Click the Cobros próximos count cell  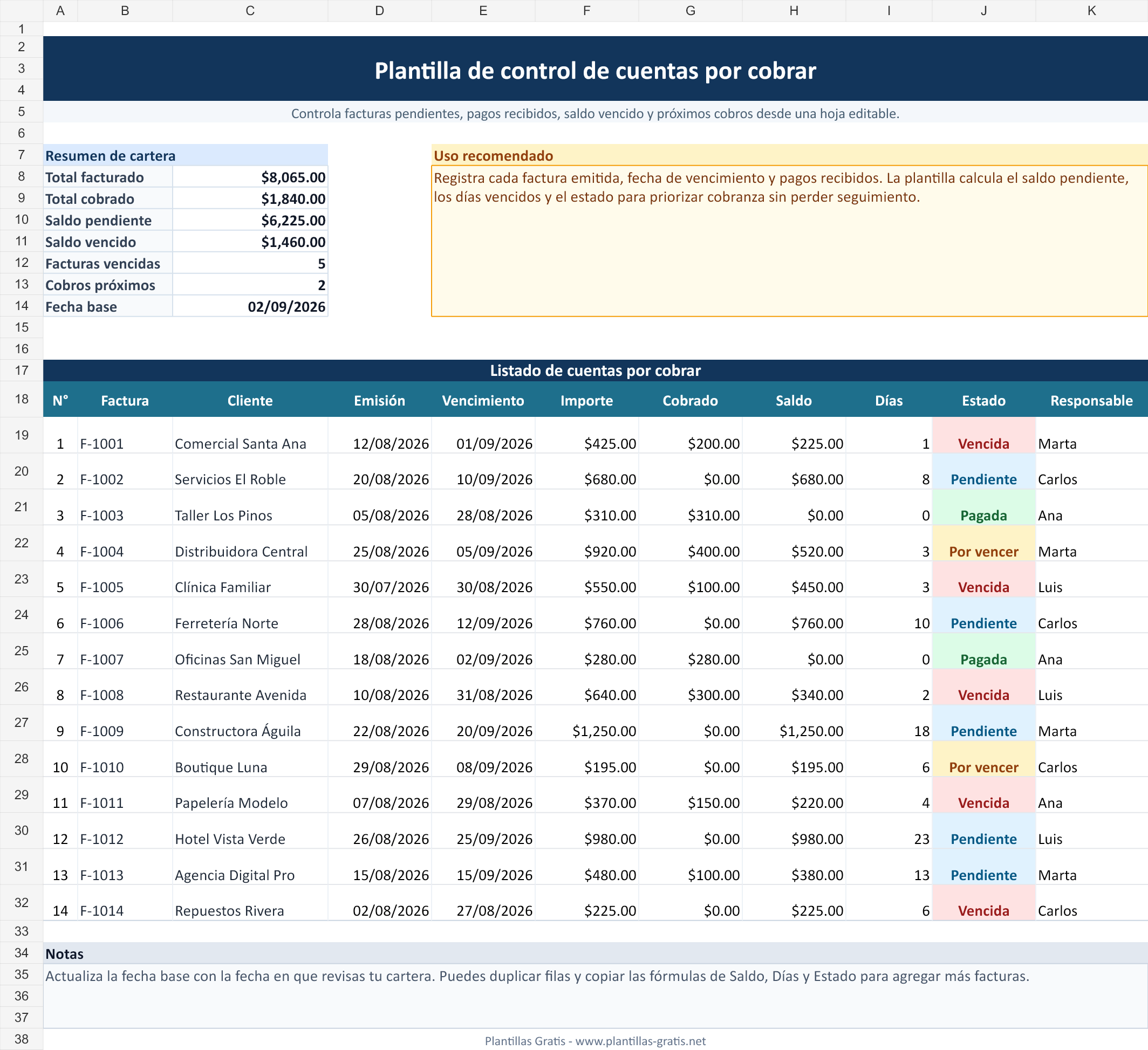tap(250, 285)
